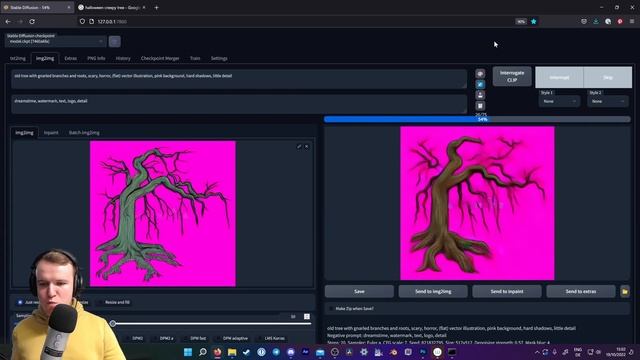
Task: Open Photoshop from the taskbar
Action: click(423, 352)
